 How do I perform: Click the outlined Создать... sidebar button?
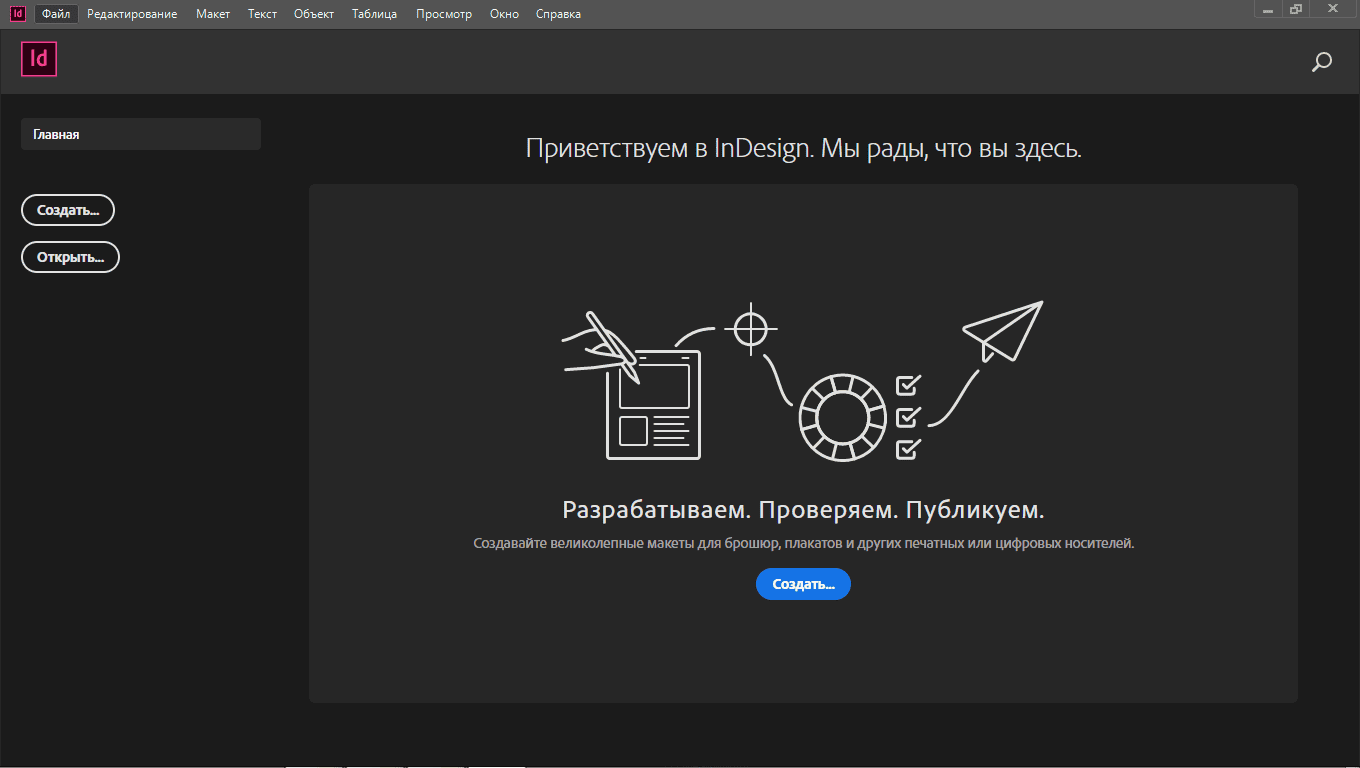pyautogui.click(x=68, y=210)
